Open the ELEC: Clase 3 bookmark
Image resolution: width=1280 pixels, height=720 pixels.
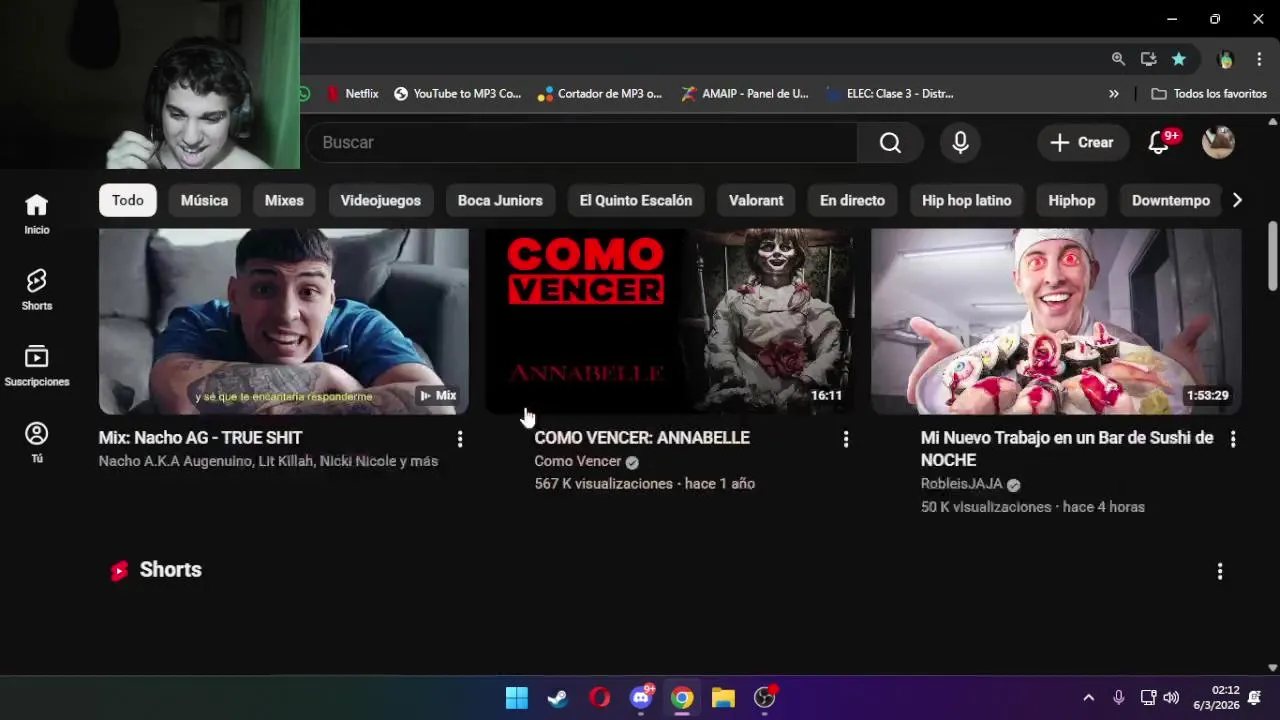tap(890, 94)
